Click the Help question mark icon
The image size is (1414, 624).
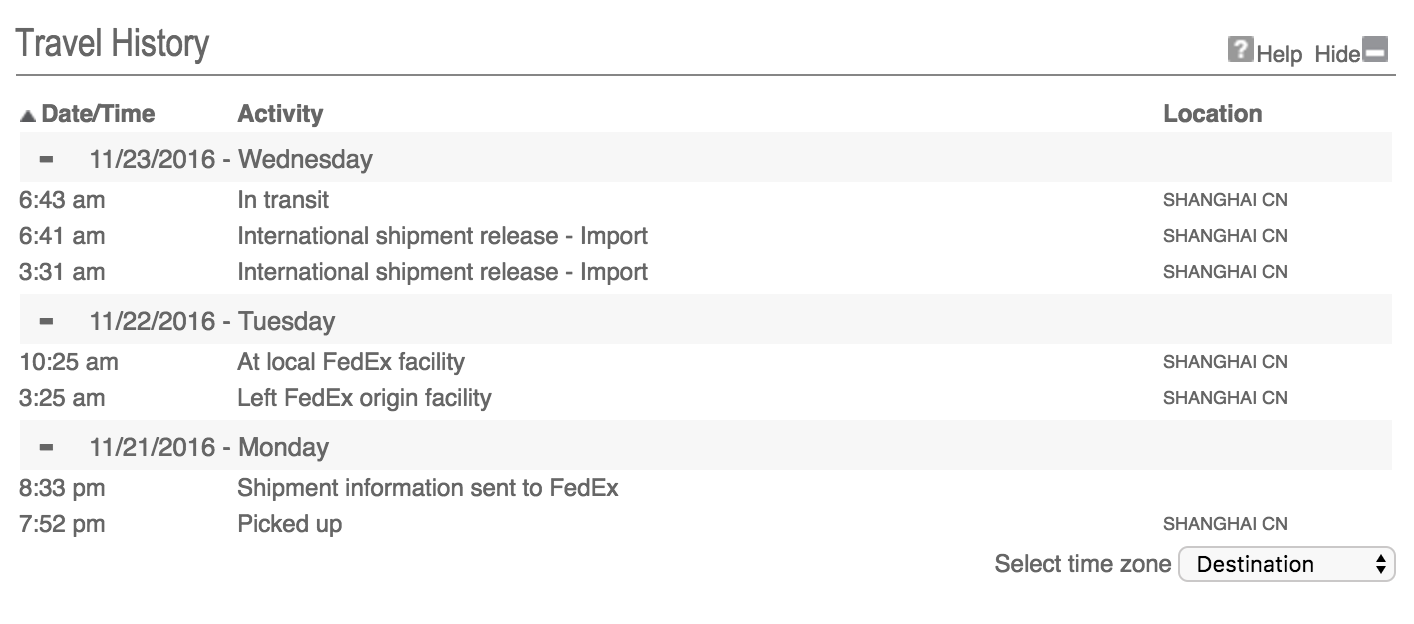(1240, 49)
